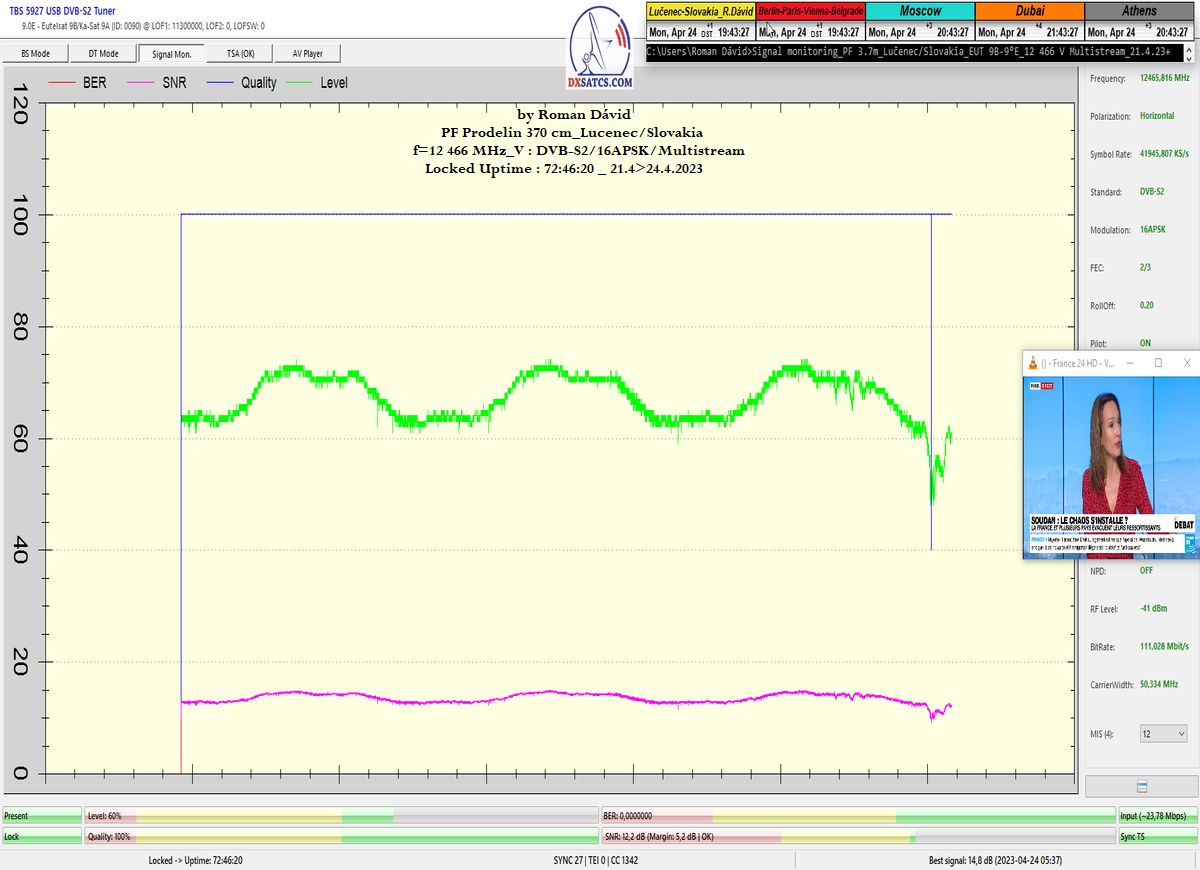This screenshot has width=1200, height=870.
Task: Click the Lock status indicator
Action: pos(41,836)
